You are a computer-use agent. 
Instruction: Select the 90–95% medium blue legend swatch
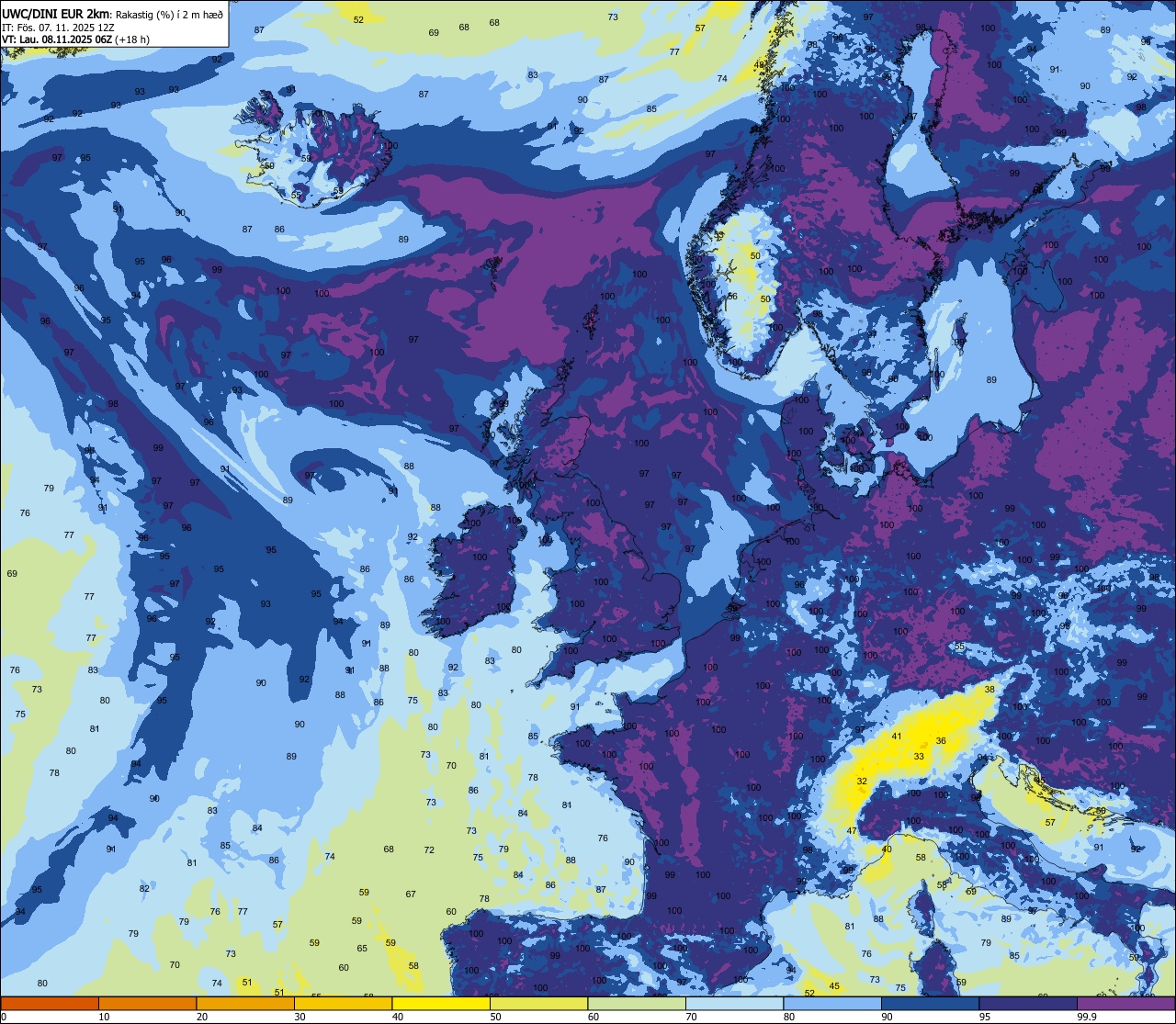[930, 1003]
